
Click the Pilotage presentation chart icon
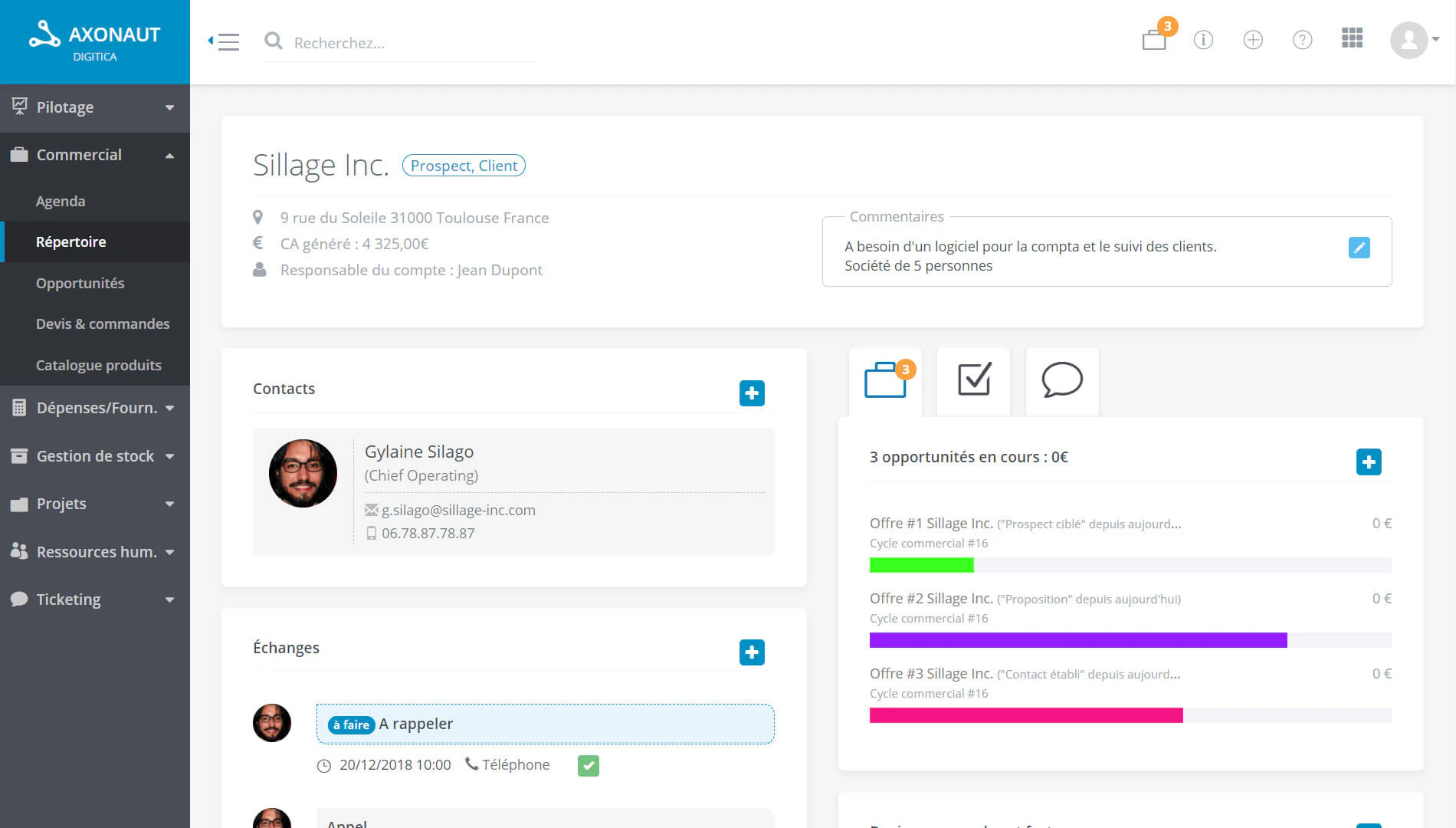20,107
